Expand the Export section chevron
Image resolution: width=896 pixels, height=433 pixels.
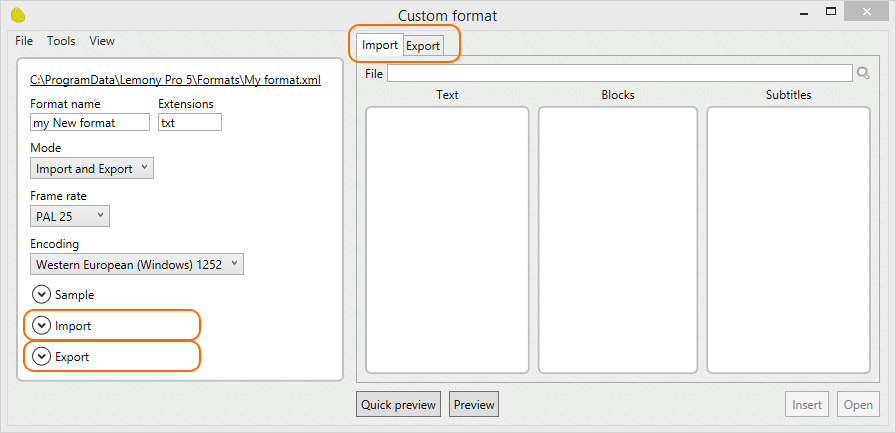41,356
